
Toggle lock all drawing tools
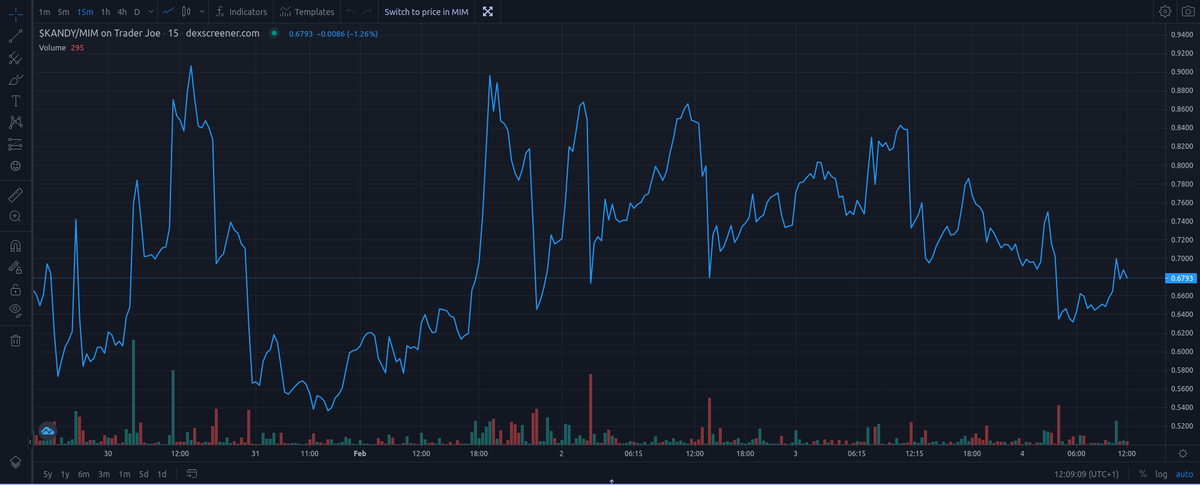pos(15,289)
